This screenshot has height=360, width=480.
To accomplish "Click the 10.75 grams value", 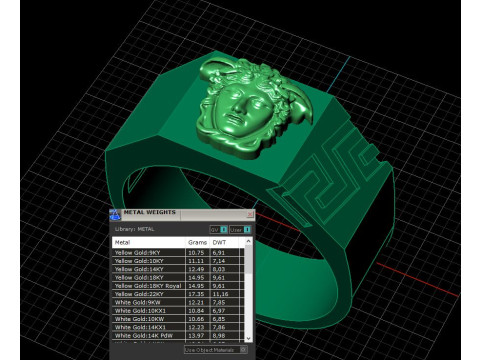I will click(196, 253).
